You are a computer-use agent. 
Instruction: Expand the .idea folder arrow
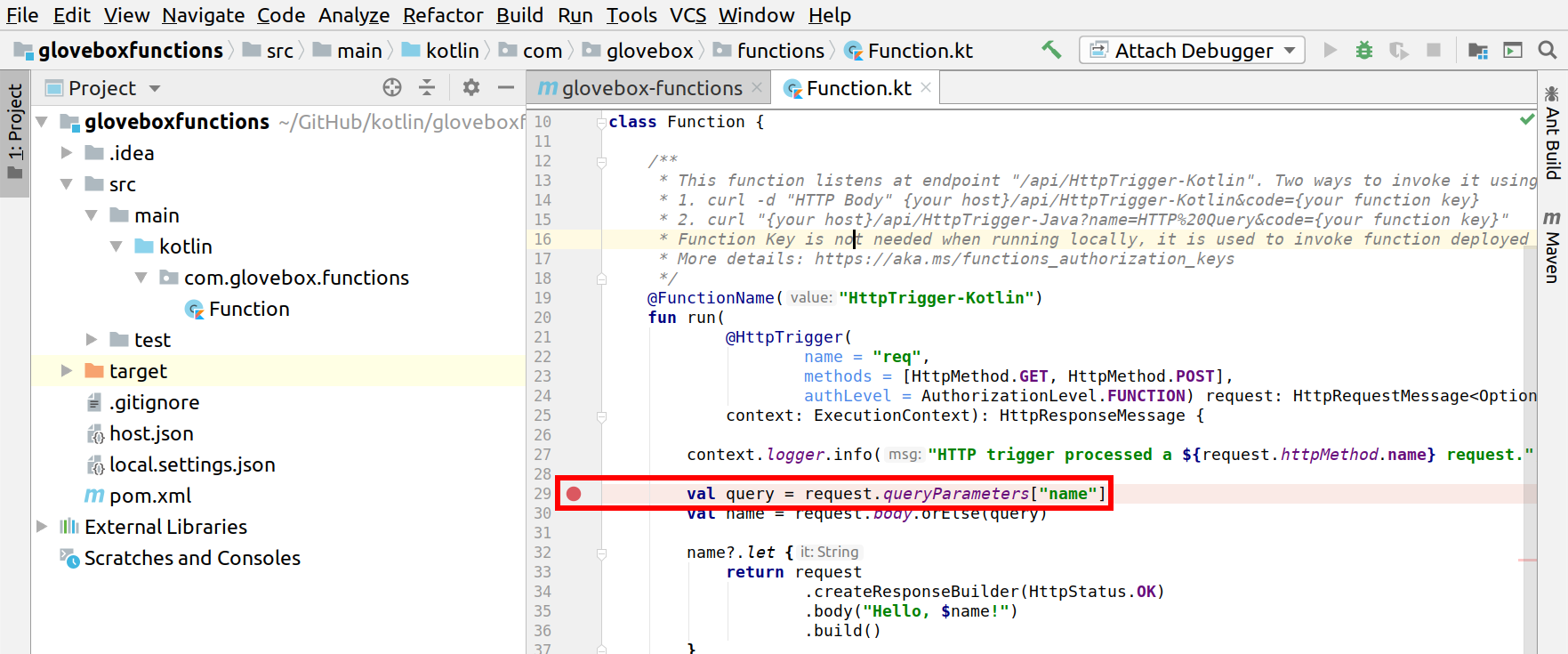tap(67, 153)
